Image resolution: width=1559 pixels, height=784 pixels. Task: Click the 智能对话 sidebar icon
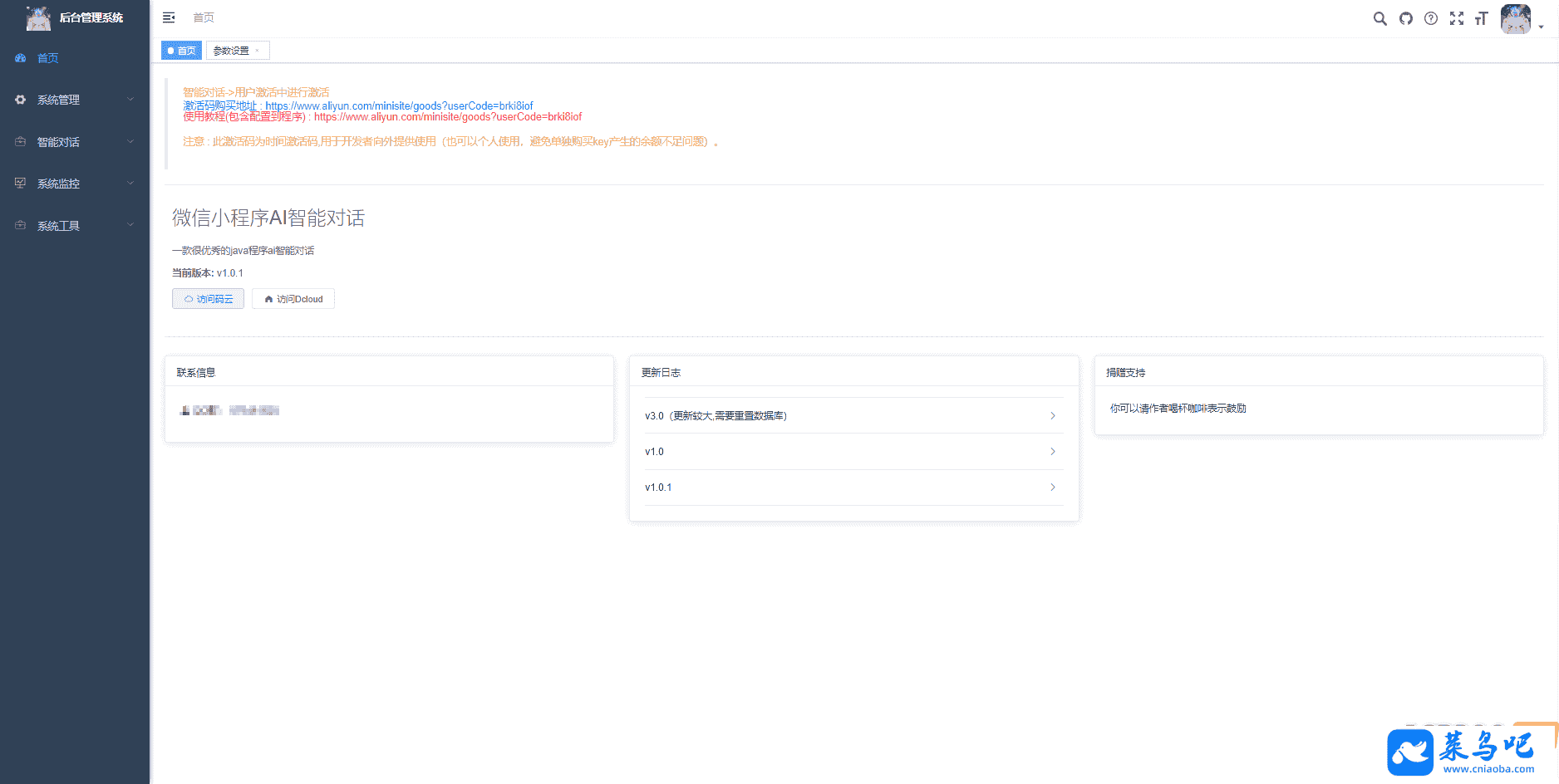(x=21, y=142)
